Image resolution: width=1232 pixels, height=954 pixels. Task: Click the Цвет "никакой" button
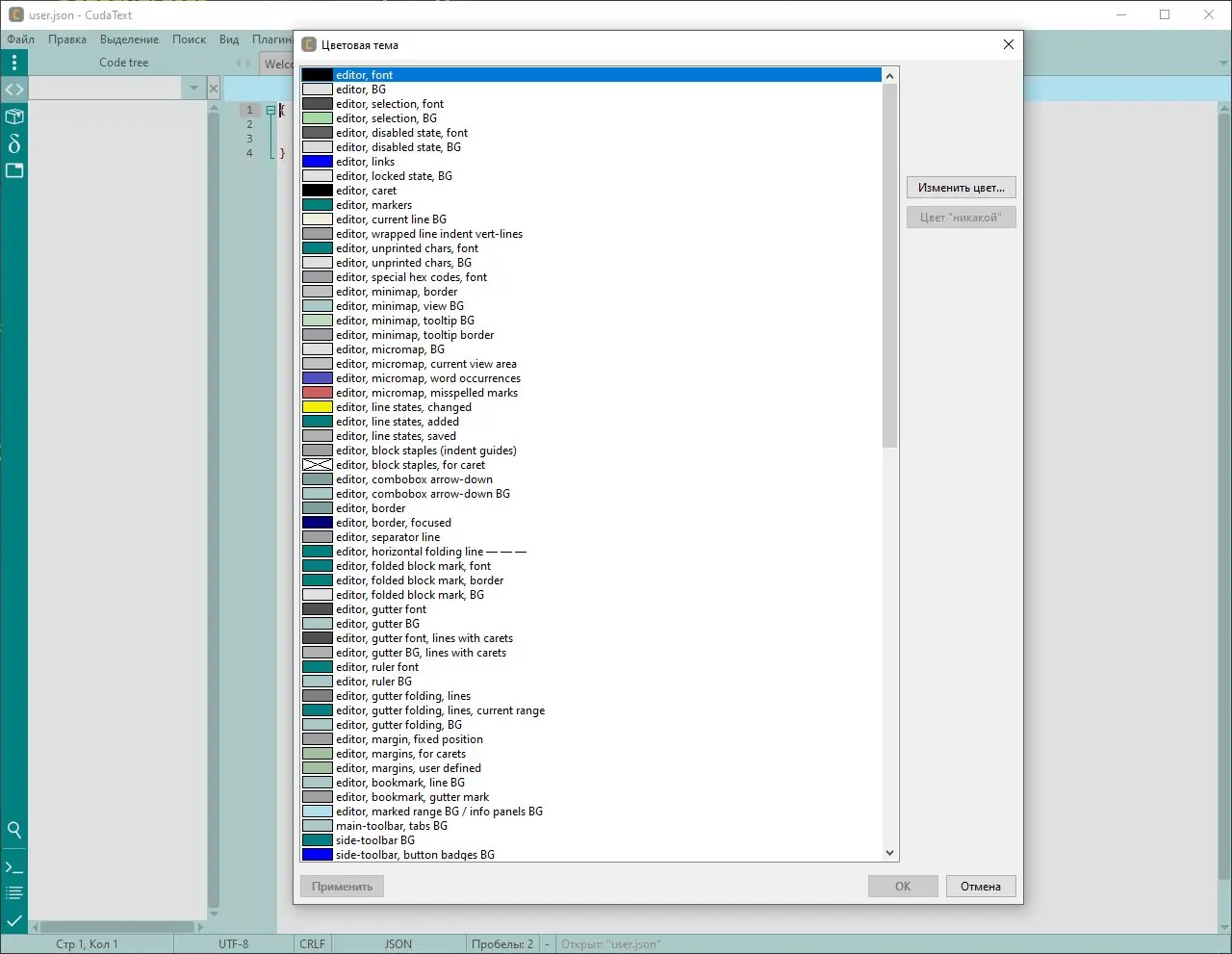pyautogui.click(x=961, y=218)
